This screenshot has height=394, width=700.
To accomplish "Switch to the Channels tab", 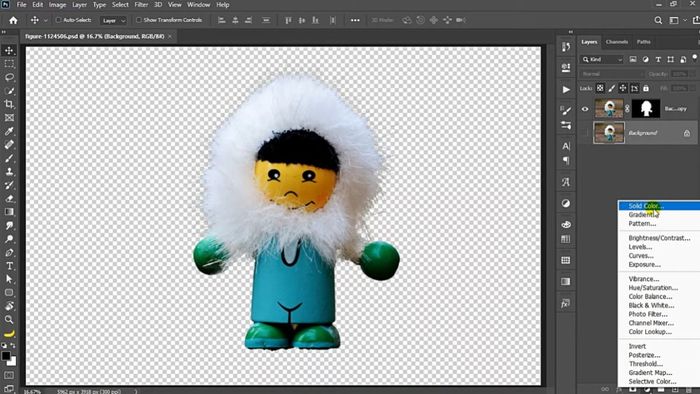I will [617, 42].
